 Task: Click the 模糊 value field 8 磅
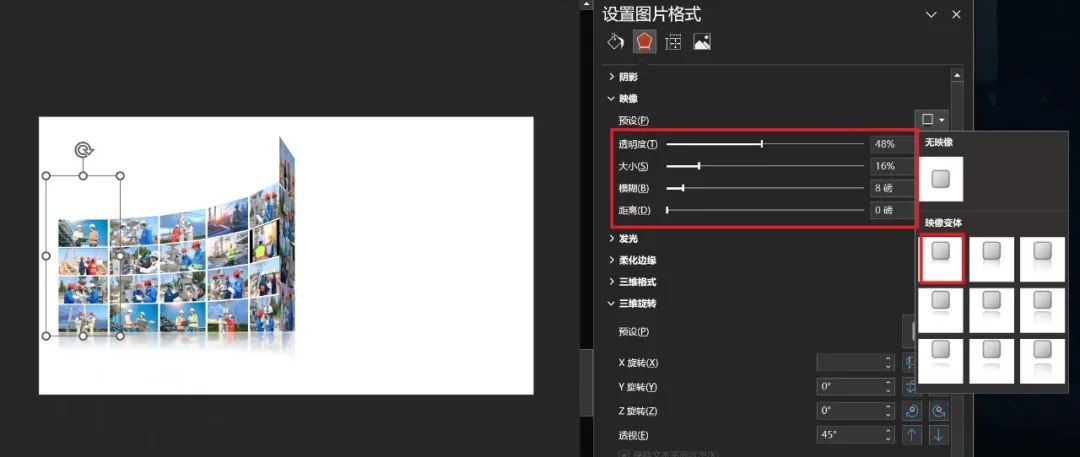click(x=892, y=187)
